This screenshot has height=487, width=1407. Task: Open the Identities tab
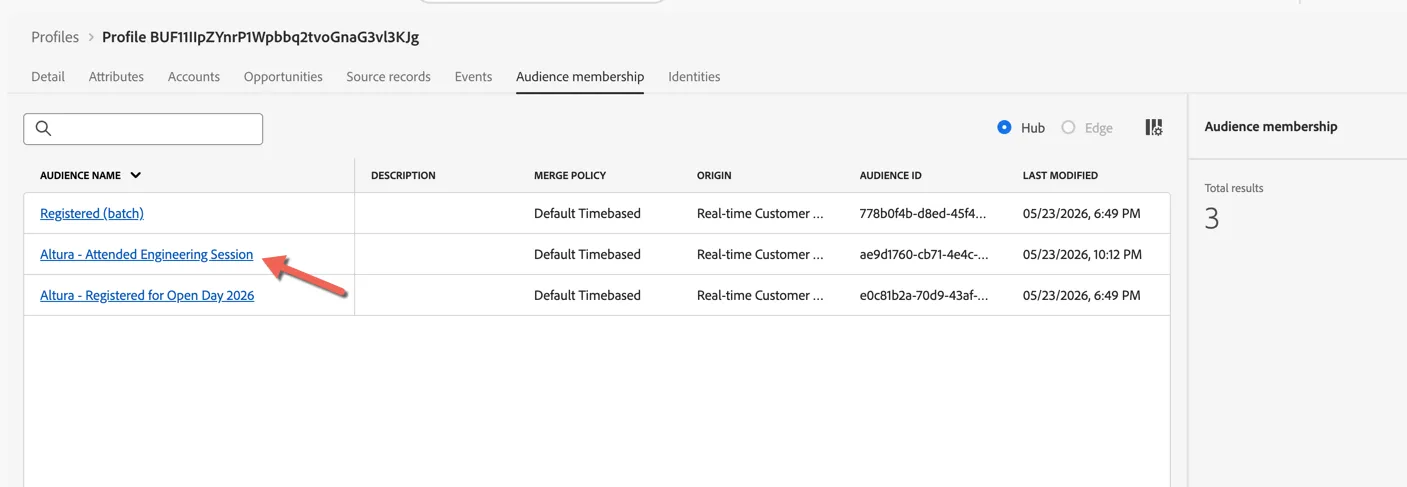pos(694,76)
